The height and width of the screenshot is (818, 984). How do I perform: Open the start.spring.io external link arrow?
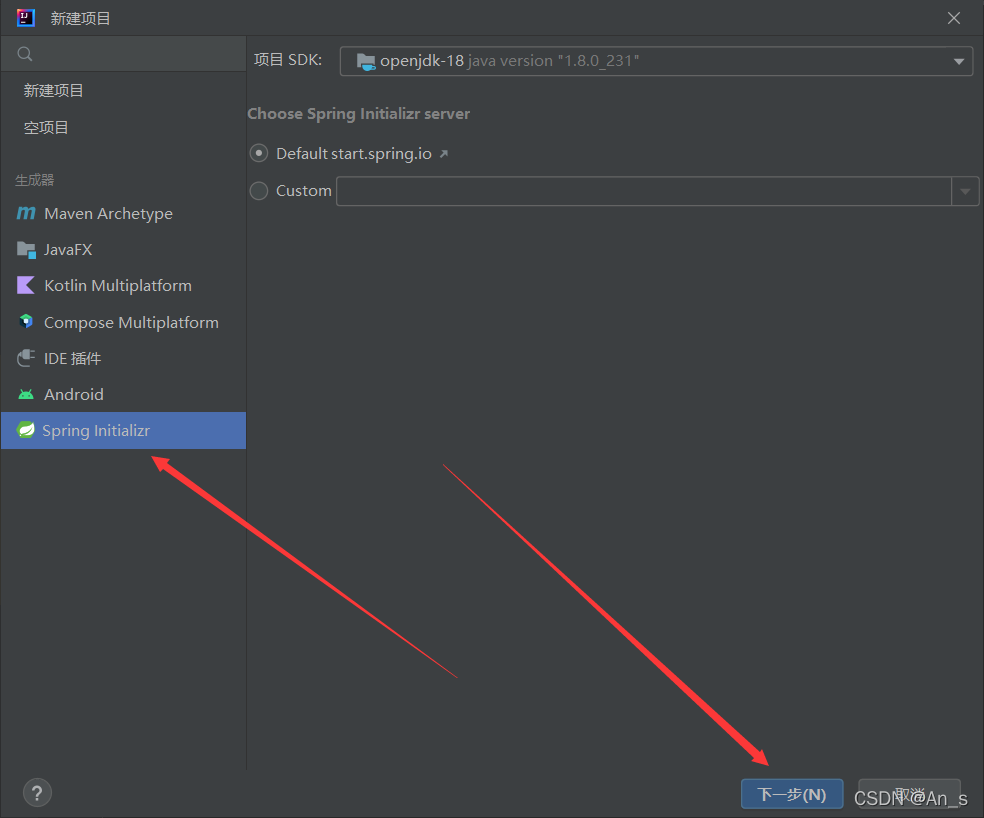pos(444,154)
